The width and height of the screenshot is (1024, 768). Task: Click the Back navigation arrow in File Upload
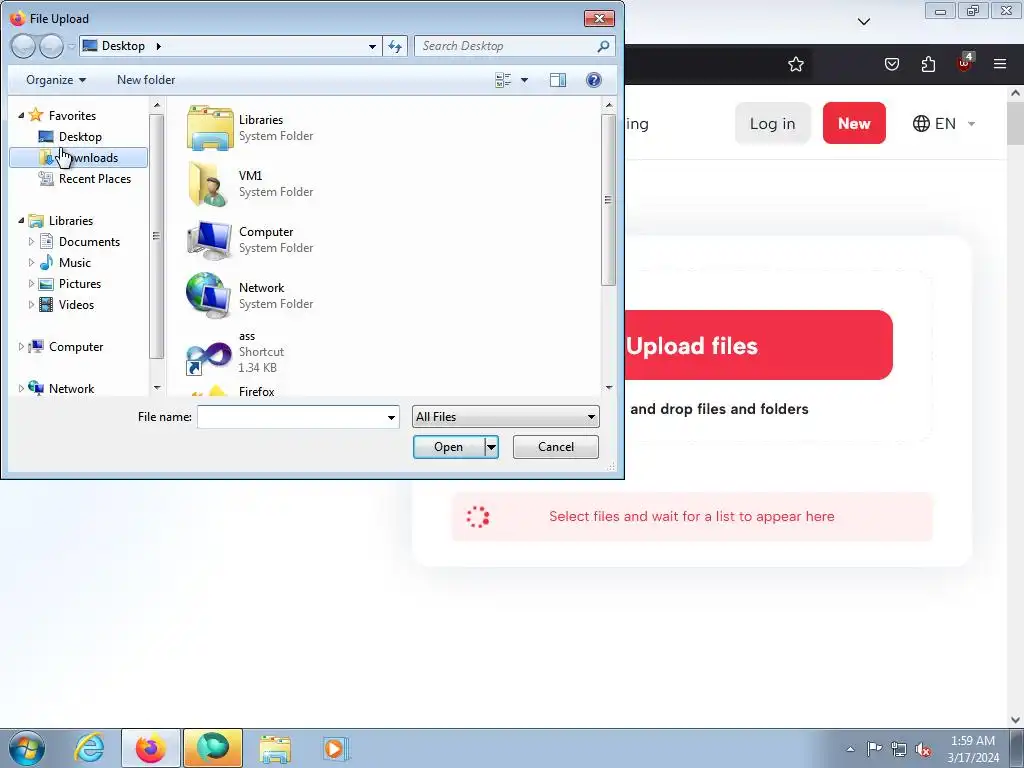(x=24, y=46)
